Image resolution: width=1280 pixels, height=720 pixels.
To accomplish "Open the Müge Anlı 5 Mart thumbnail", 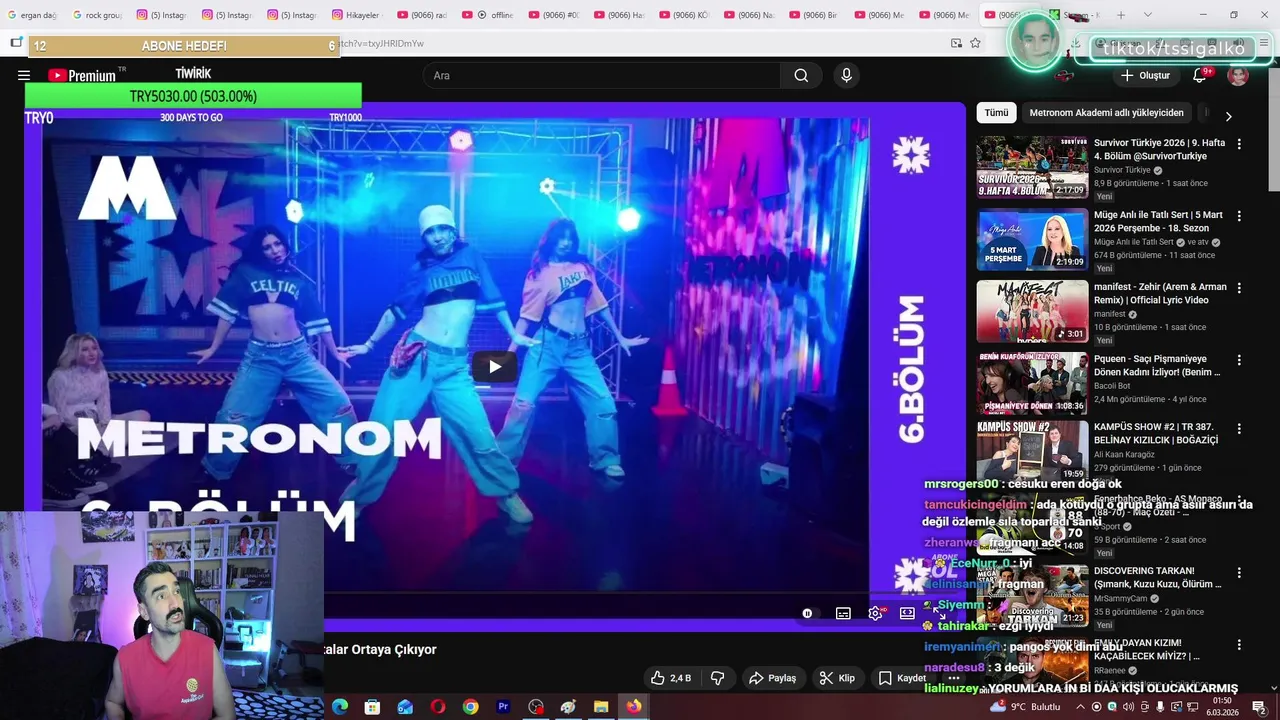I will (x=1032, y=239).
